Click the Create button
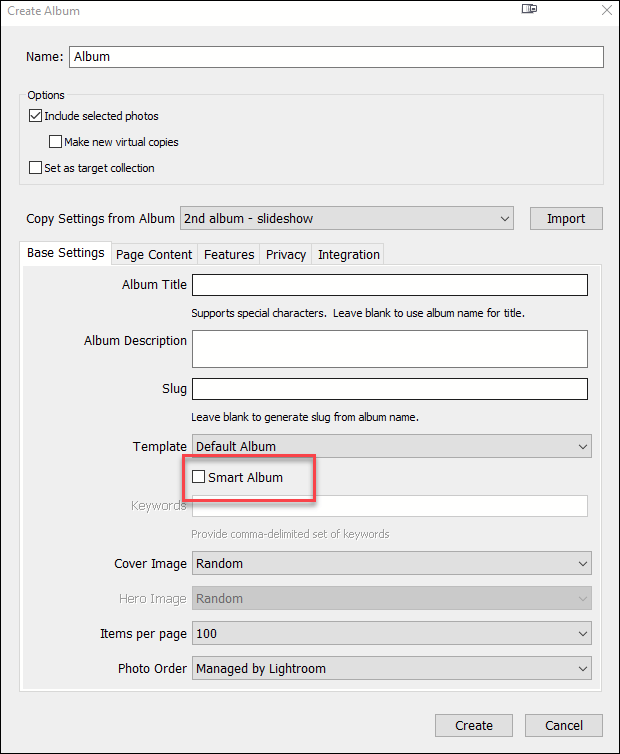 (x=474, y=725)
